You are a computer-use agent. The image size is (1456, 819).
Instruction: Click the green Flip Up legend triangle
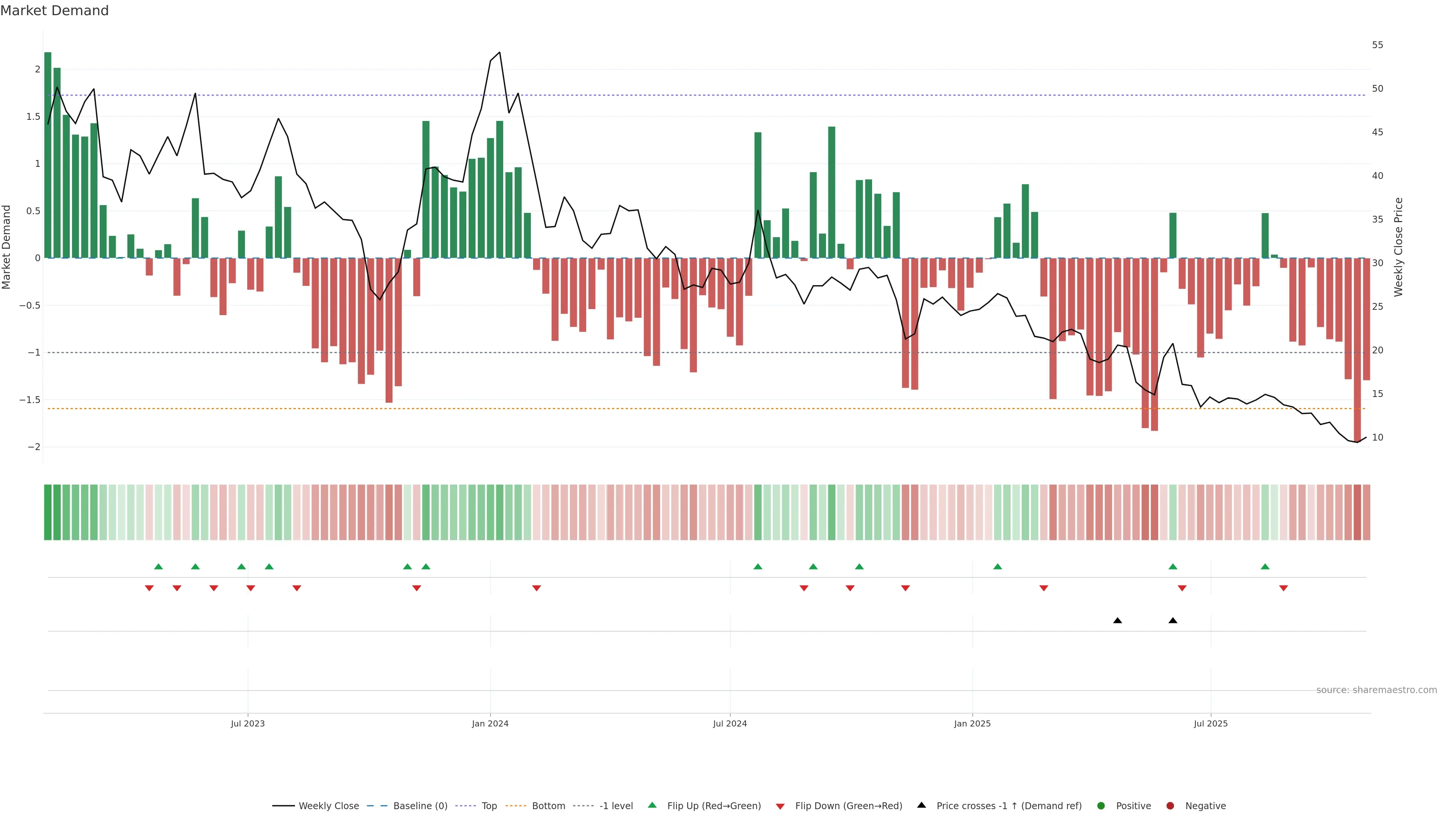coord(652,805)
